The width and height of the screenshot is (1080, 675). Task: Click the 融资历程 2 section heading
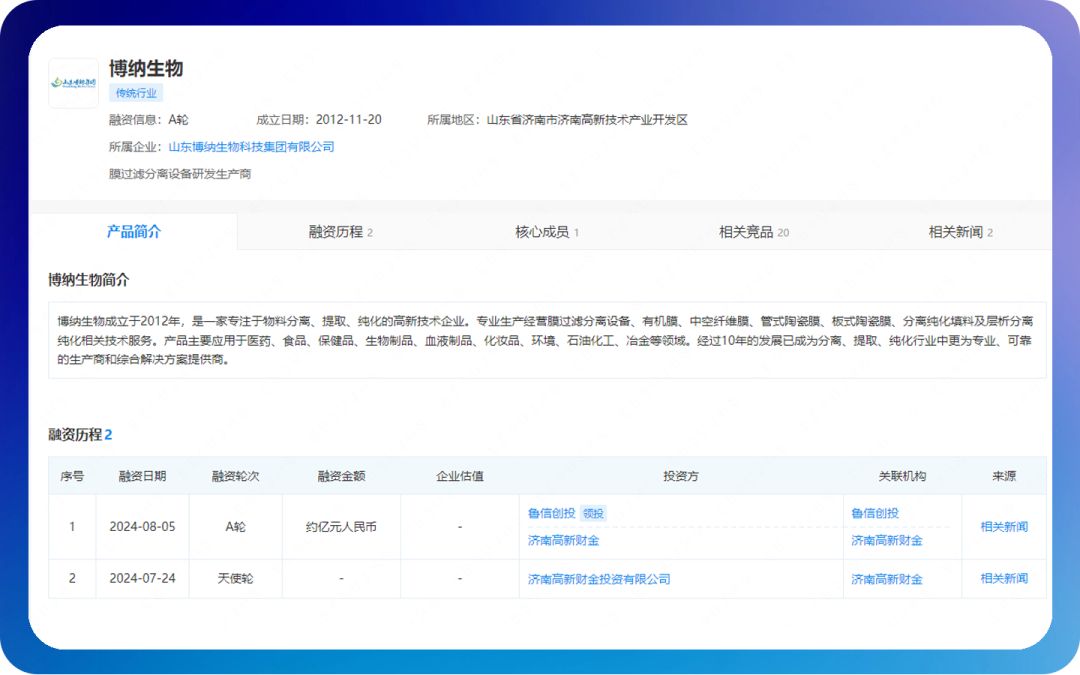(x=81, y=435)
